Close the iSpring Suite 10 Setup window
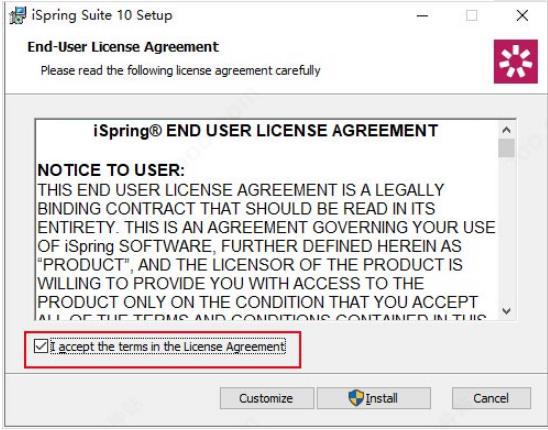This screenshot has width=548, height=430. 522,16
